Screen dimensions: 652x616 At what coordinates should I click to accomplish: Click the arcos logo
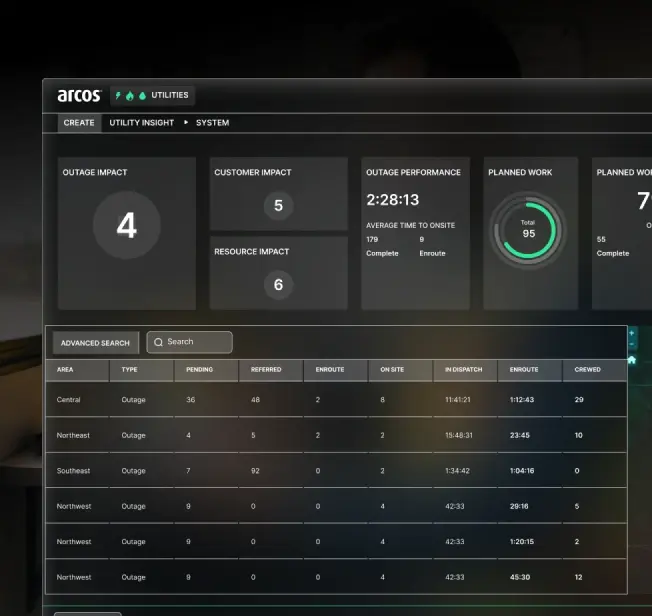pyautogui.click(x=79, y=95)
